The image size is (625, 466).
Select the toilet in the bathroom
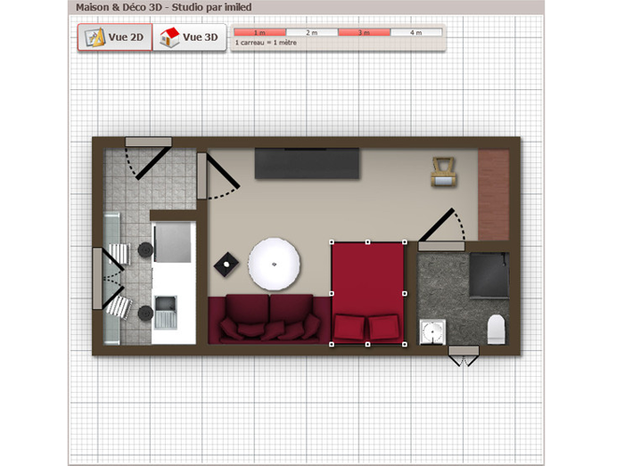tap(497, 329)
